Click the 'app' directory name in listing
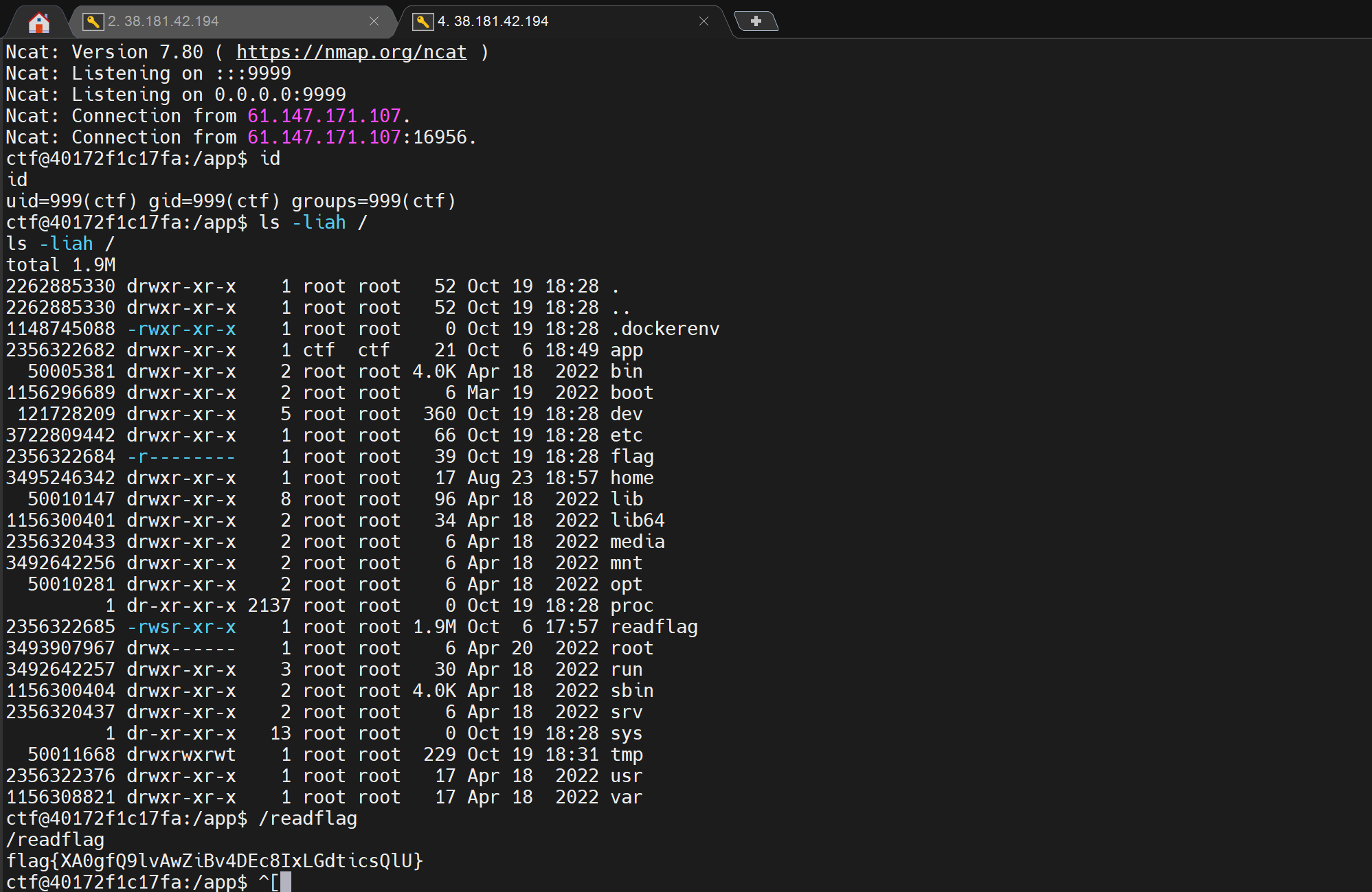 627,350
